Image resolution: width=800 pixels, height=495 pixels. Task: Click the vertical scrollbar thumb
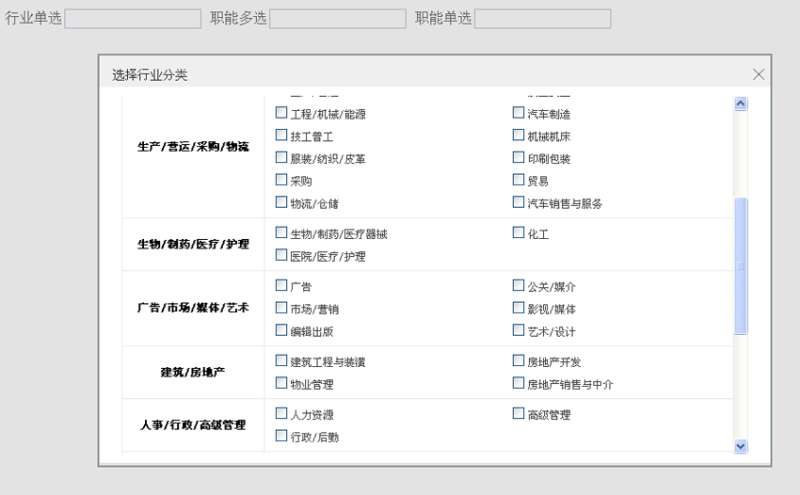(741, 266)
